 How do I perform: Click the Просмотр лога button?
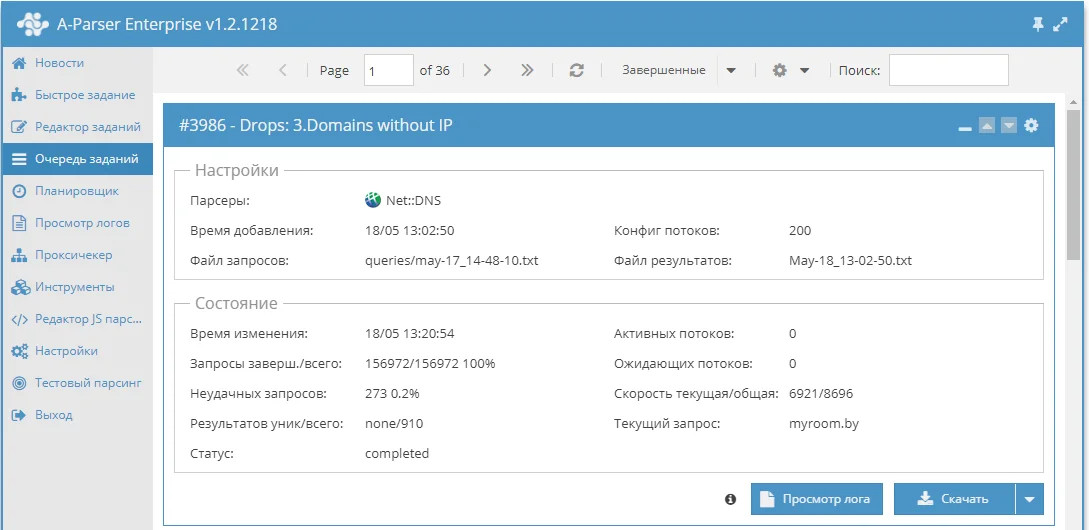point(816,499)
